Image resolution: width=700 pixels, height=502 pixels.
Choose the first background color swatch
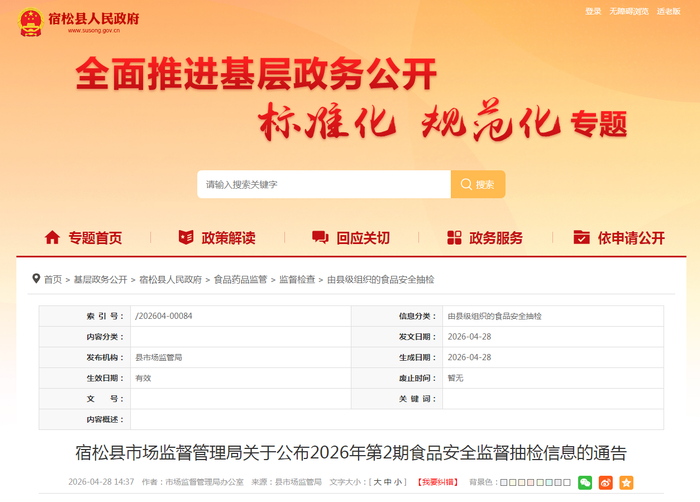pyautogui.click(x=504, y=482)
